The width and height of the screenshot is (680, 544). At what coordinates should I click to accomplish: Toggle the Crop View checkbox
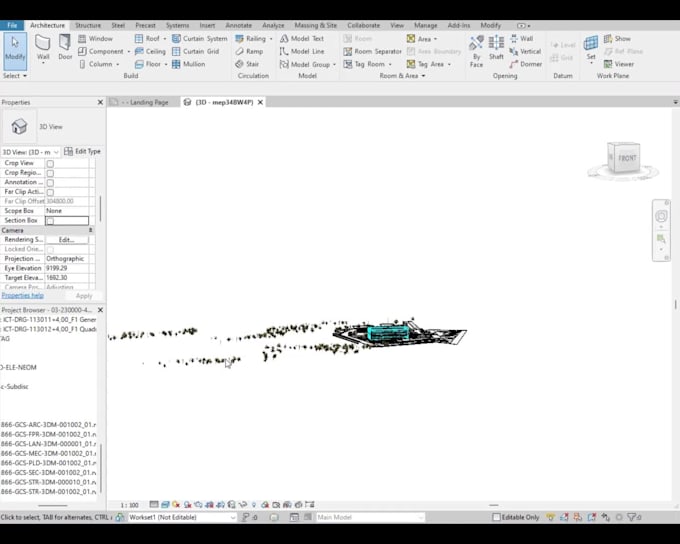50,164
